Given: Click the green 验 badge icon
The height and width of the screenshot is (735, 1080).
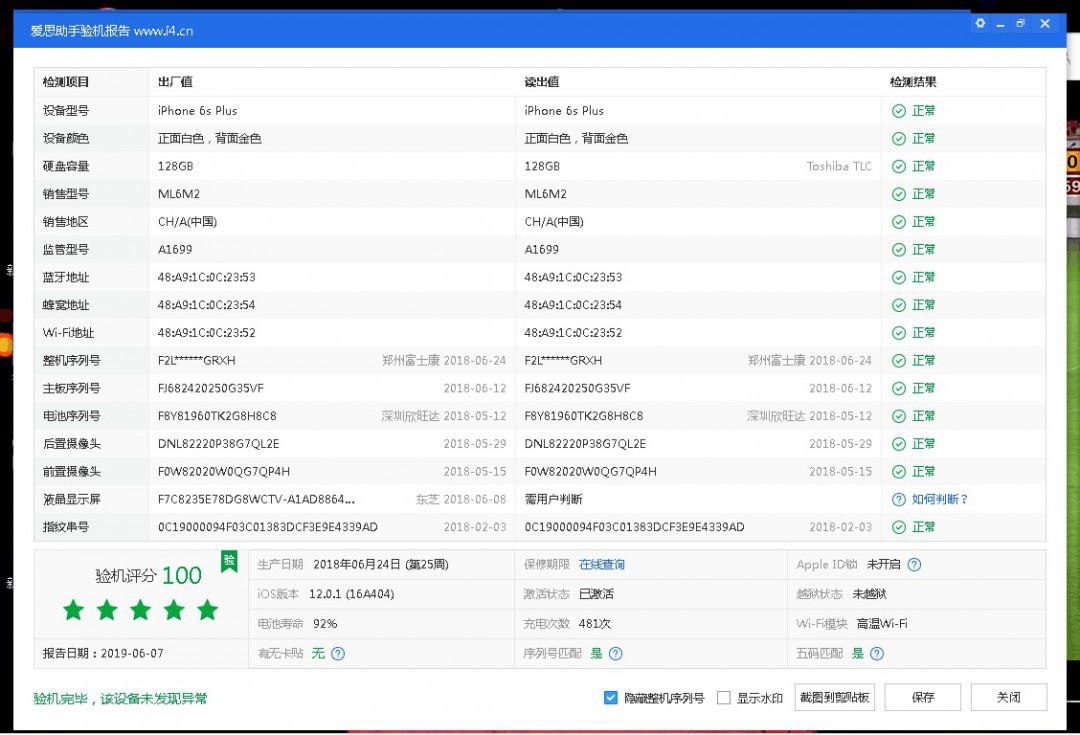Looking at the screenshot, I should pos(229,561).
